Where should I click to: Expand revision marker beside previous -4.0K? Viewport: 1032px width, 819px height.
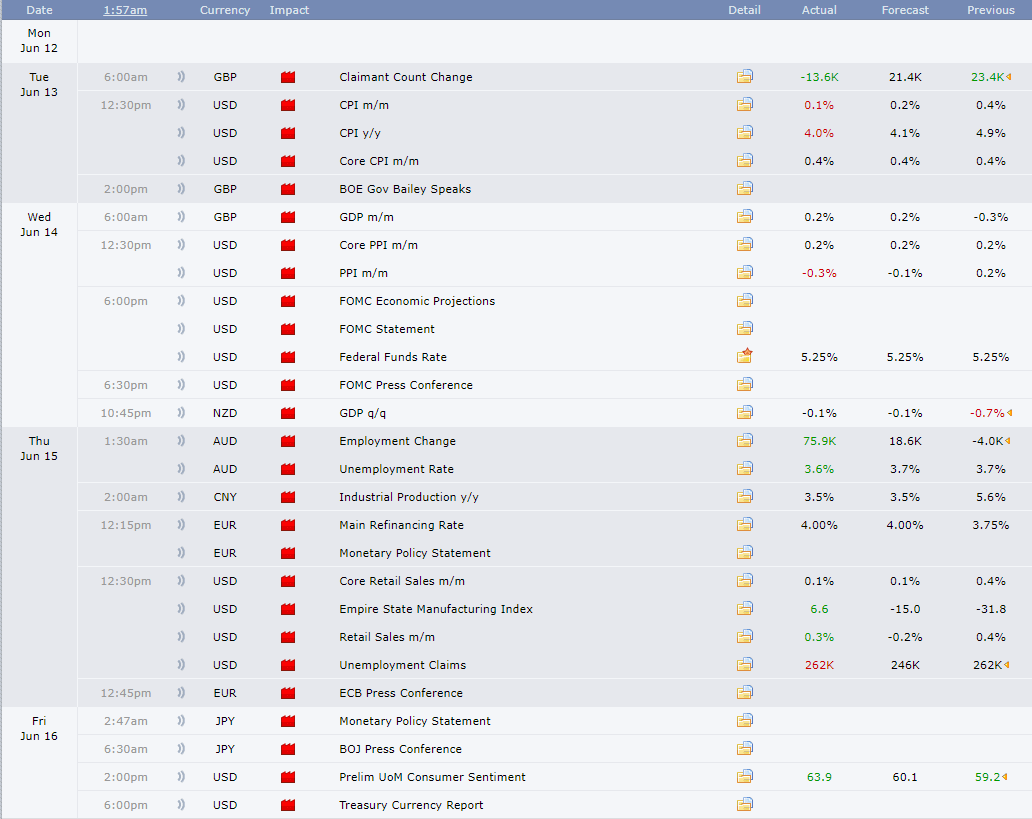(1008, 441)
